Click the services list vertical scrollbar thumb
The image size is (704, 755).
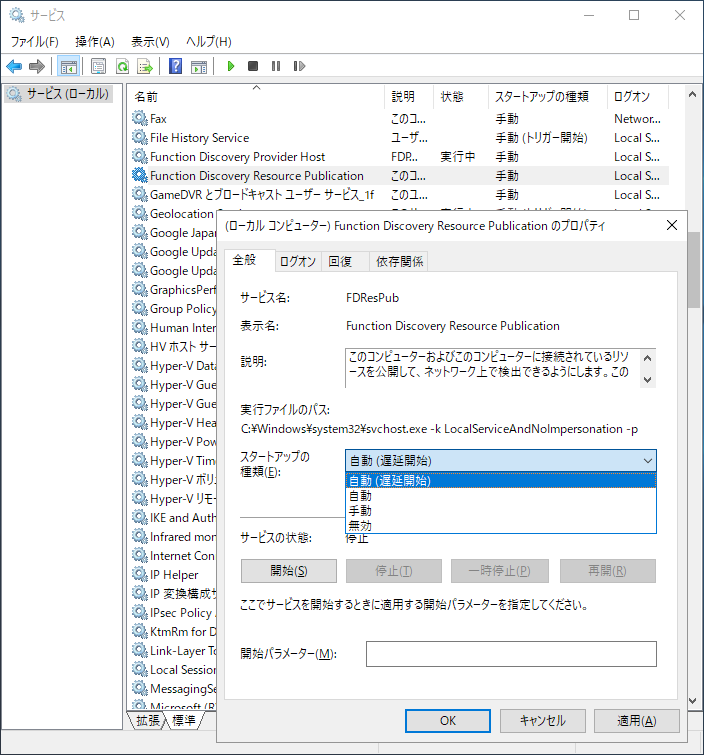pyautogui.click(x=693, y=270)
